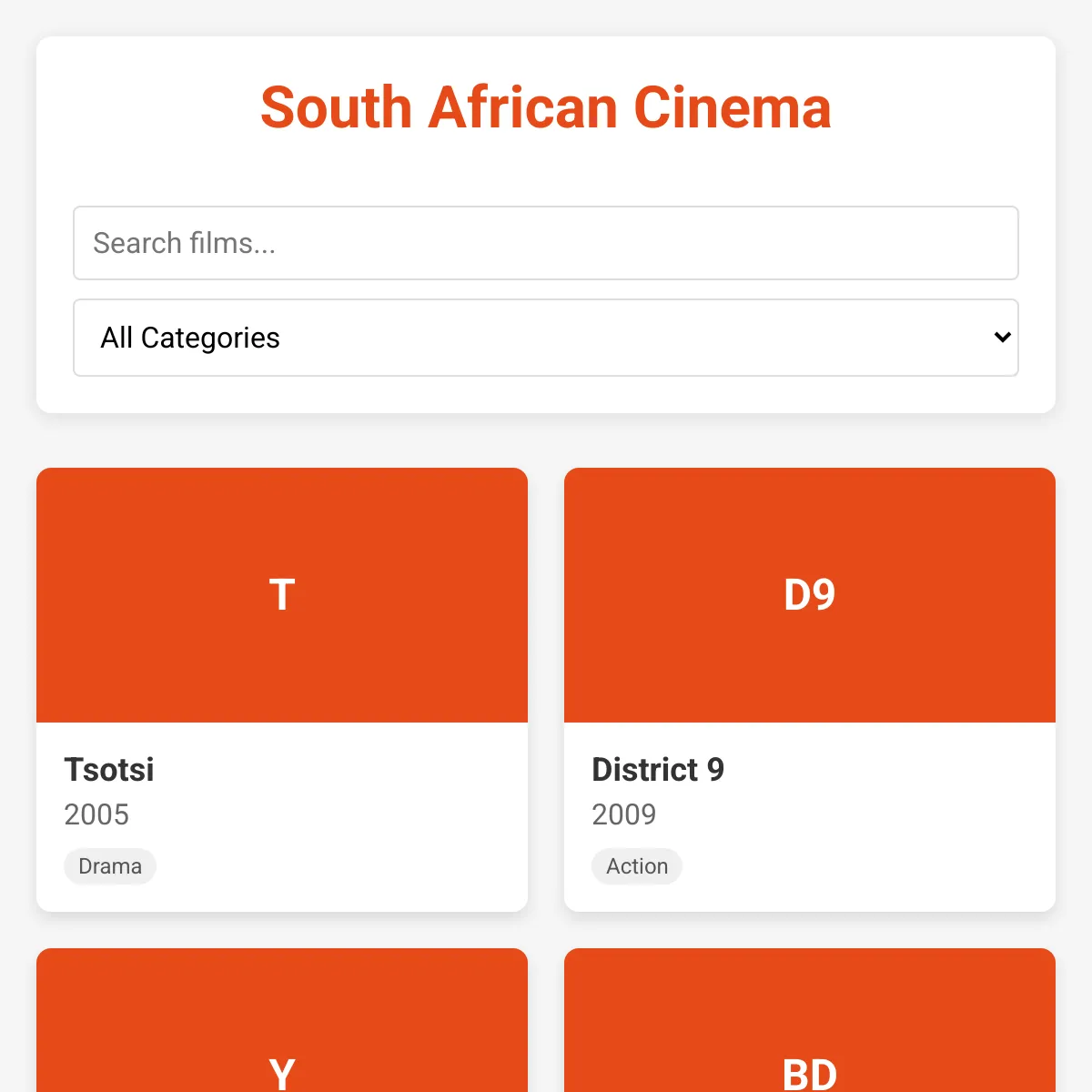
Task: Select the D9 poster initials
Action: 810,595
